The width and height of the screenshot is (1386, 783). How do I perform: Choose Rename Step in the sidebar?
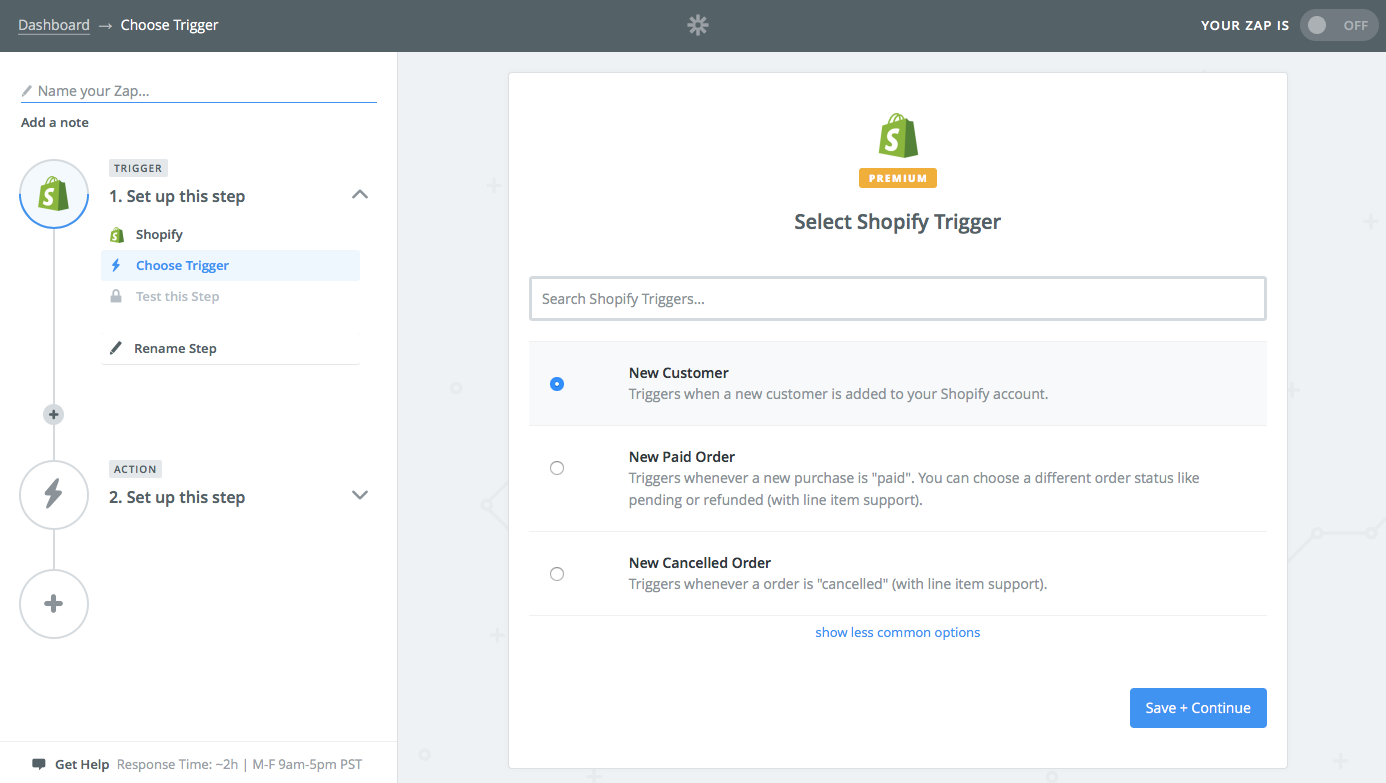click(x=163, y=348)
